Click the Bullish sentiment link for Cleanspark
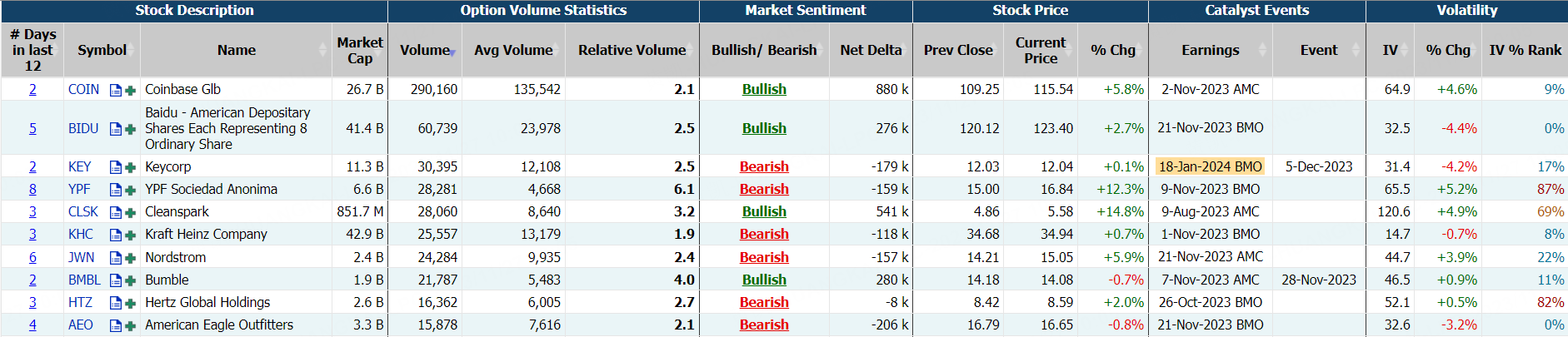Viewport: 1568px width, 337px height. click(764, 211)
